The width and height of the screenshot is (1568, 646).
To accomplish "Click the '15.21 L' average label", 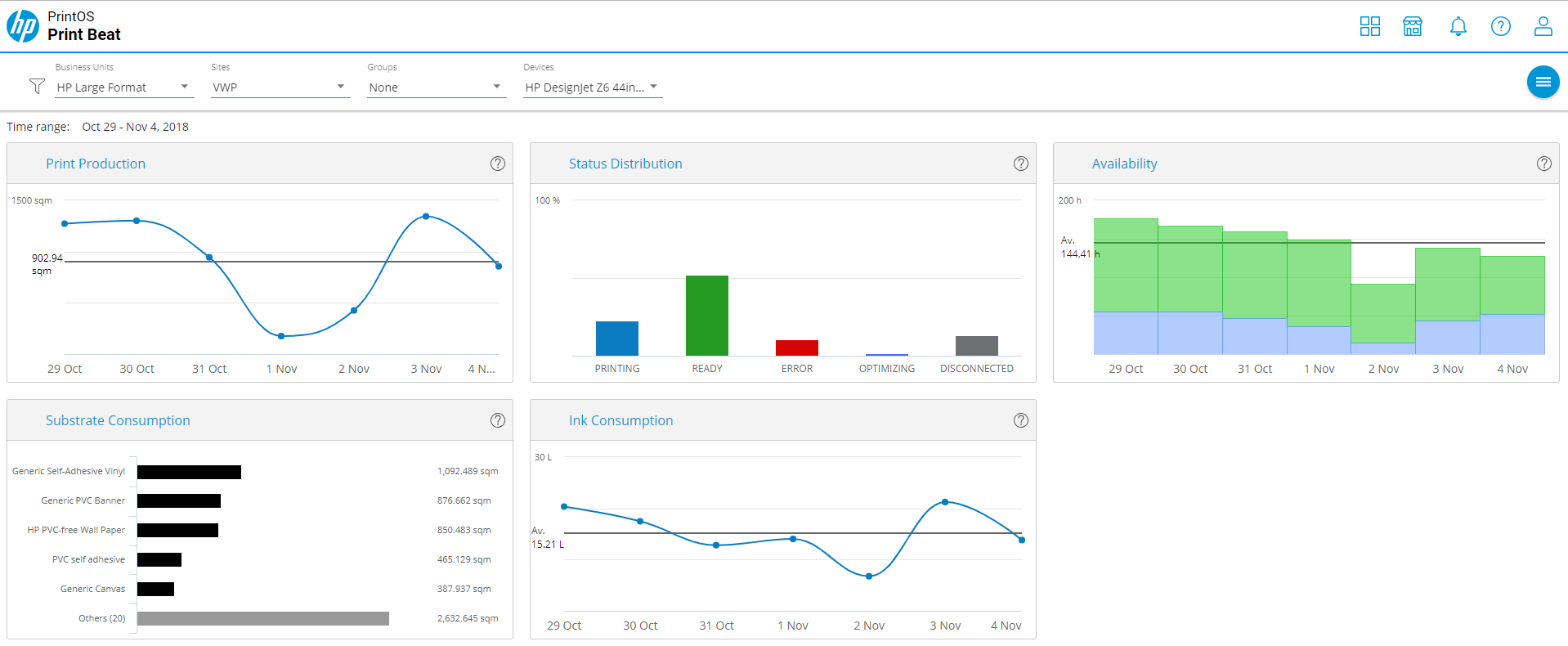I will point(548,544).
